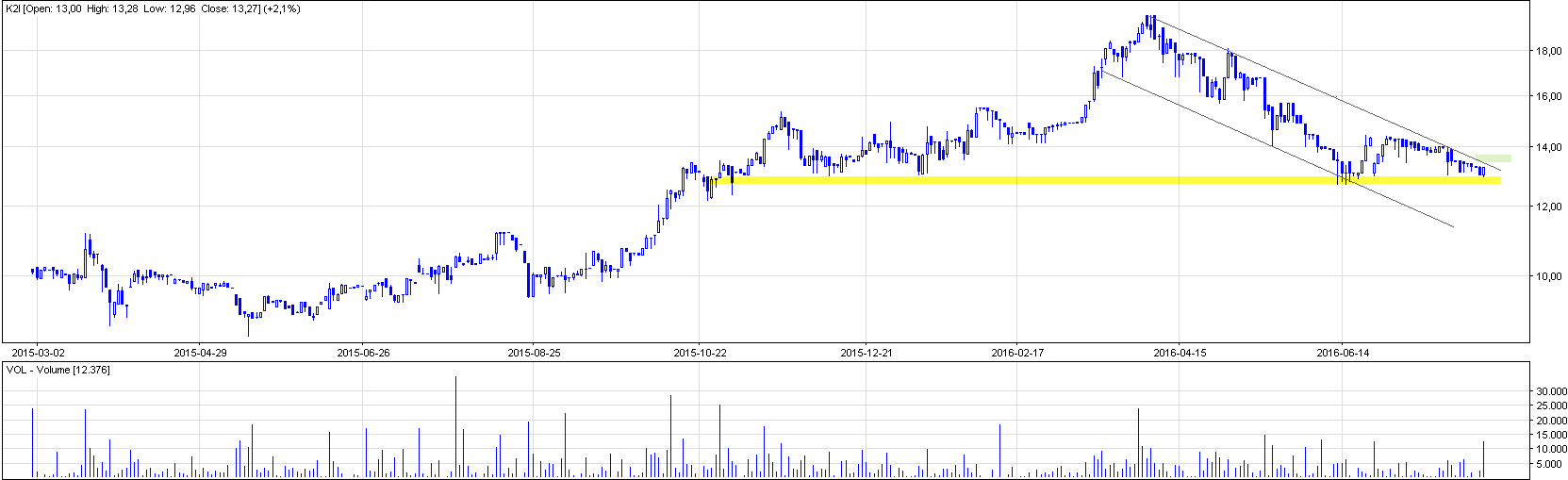Click the VOL - Volume panel label
This screenshot has width=1568, height=480.
coord(58,370)
